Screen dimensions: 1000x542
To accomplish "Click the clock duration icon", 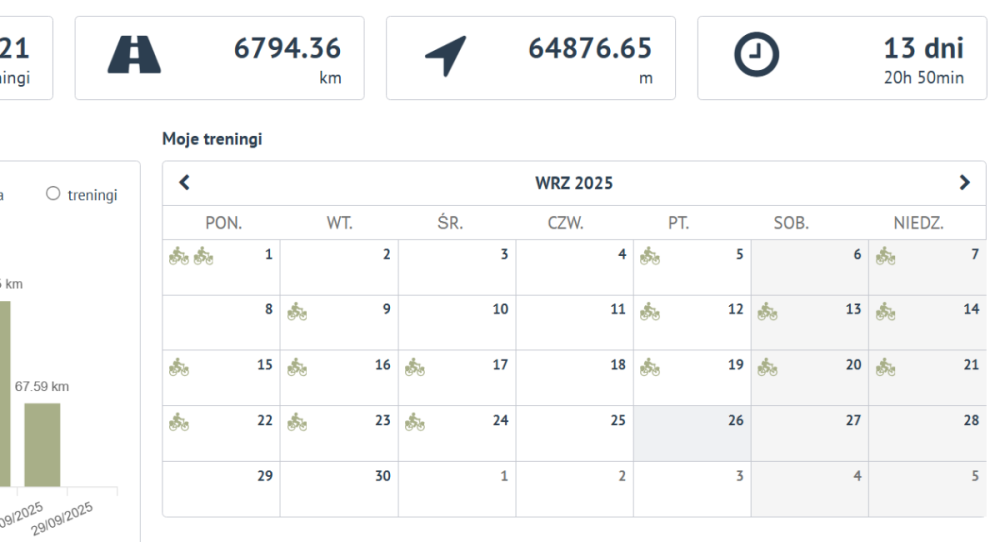I will 756,58.
